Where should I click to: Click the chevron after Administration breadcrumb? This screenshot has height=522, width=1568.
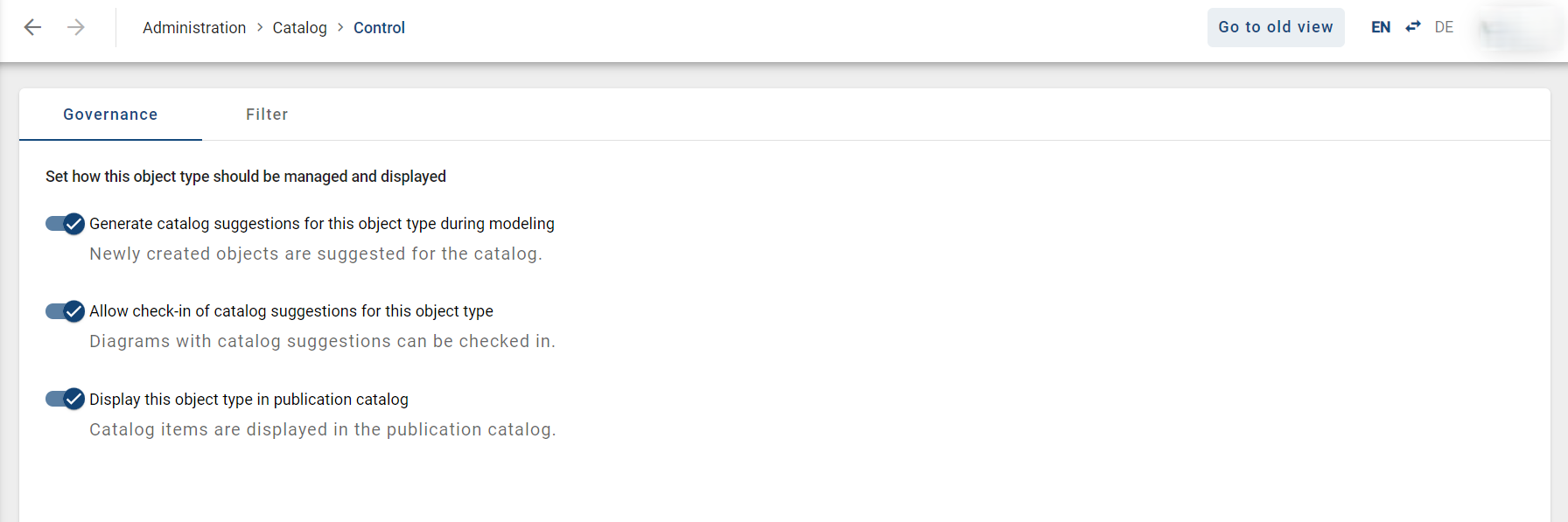[x=260, y=27]
